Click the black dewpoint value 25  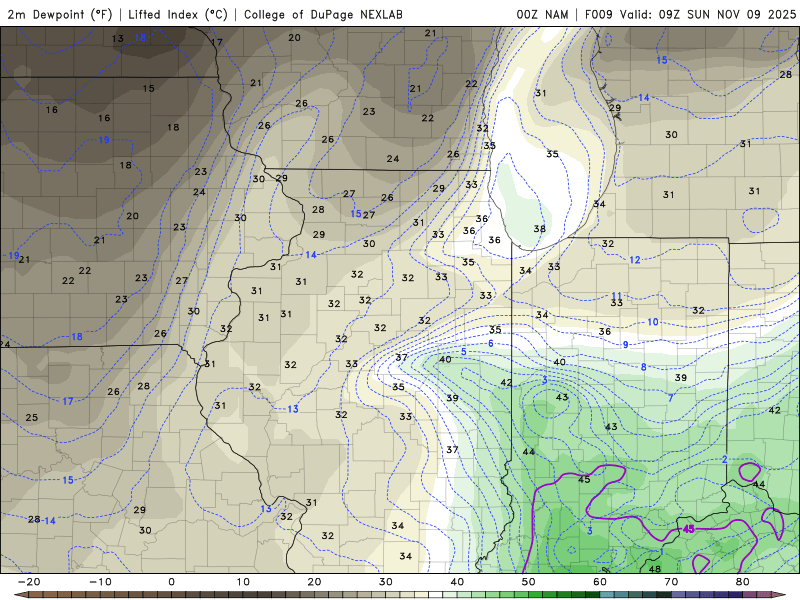32,417
